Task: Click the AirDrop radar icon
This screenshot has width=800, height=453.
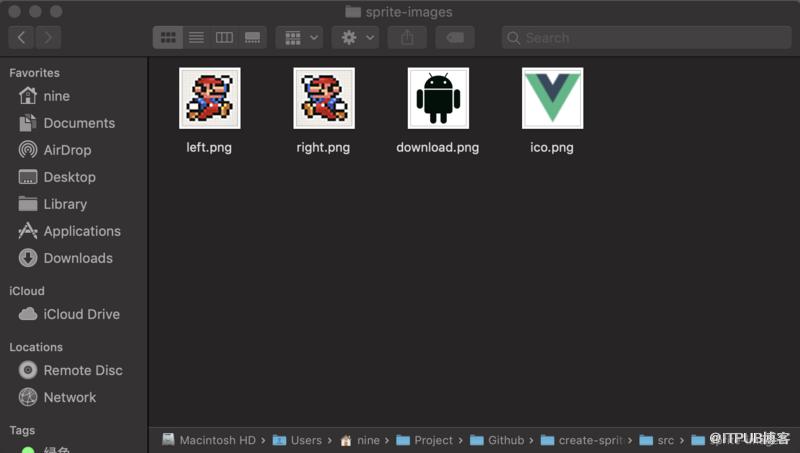Action: click(28, 149)
